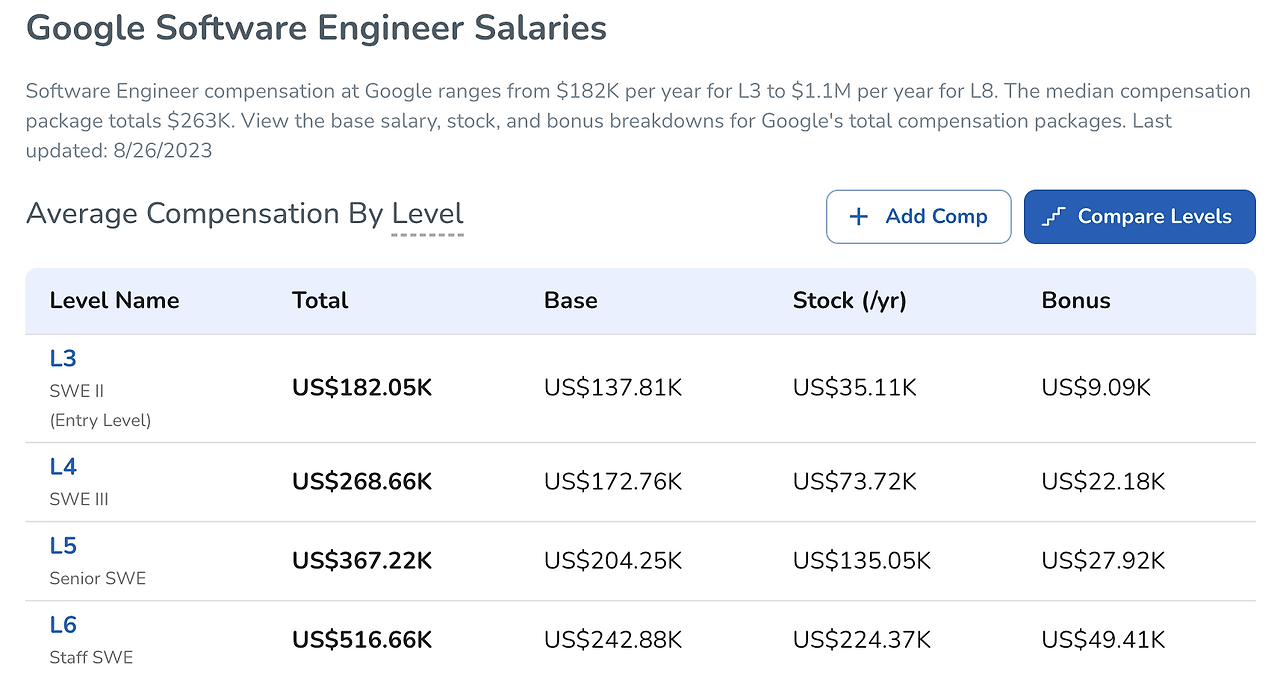Open the L5 level link
1280x694 pixels.
63,546
